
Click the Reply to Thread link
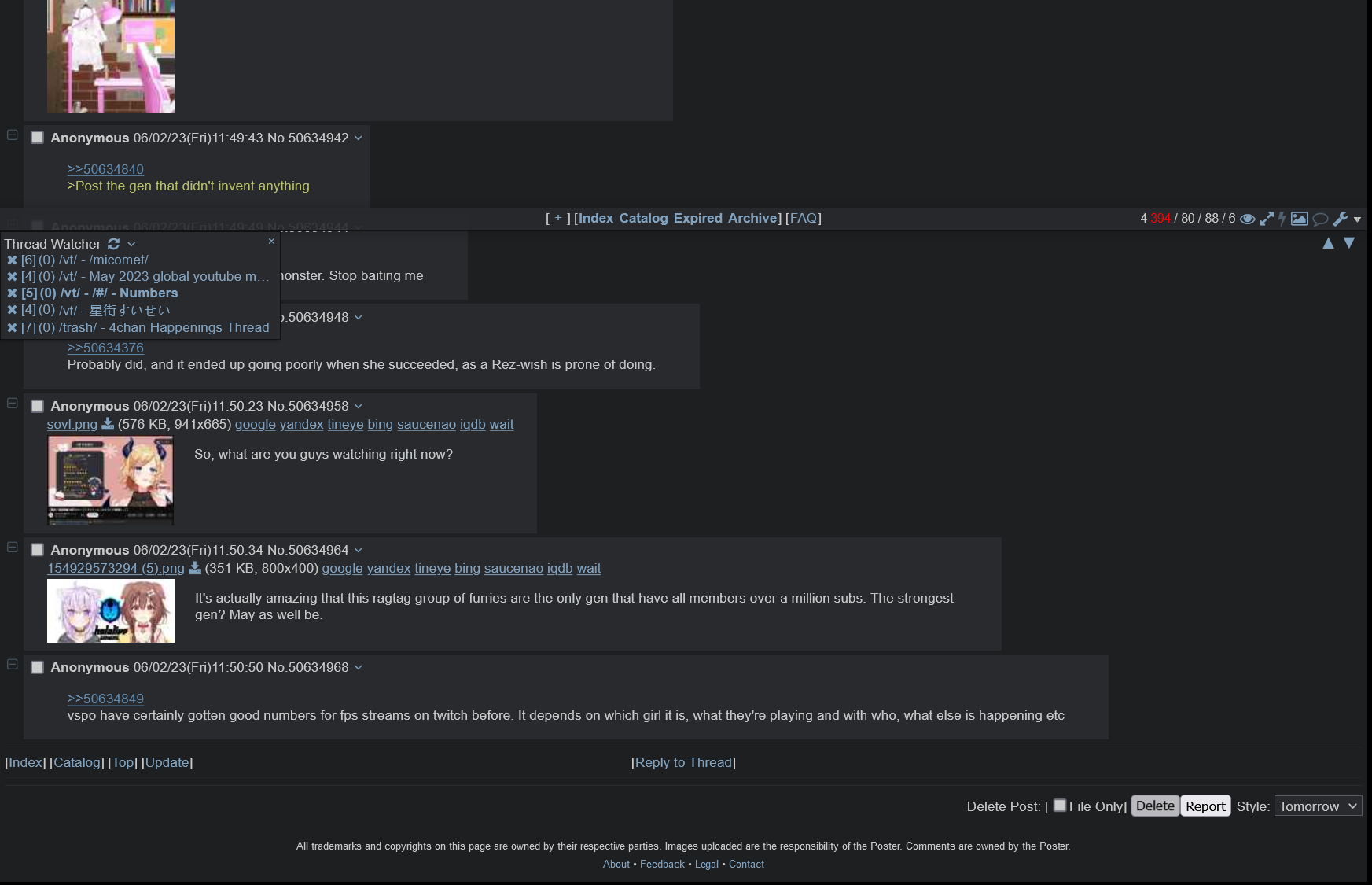point(683,762)
